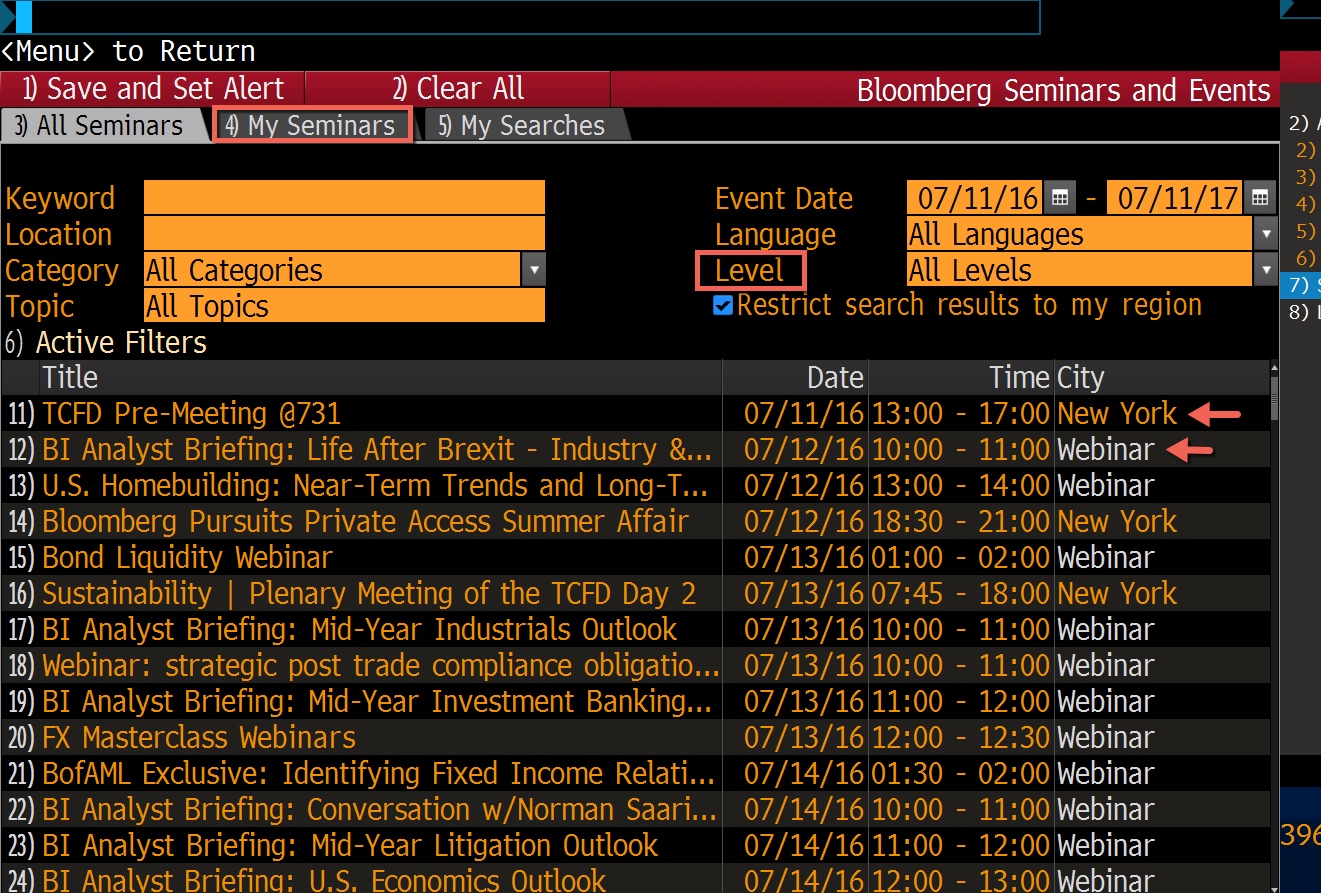
Task: Open Sustainability Plenary Meeting of the TCFD Day 2
Action: pyautogui.click(x=635, y=593)
